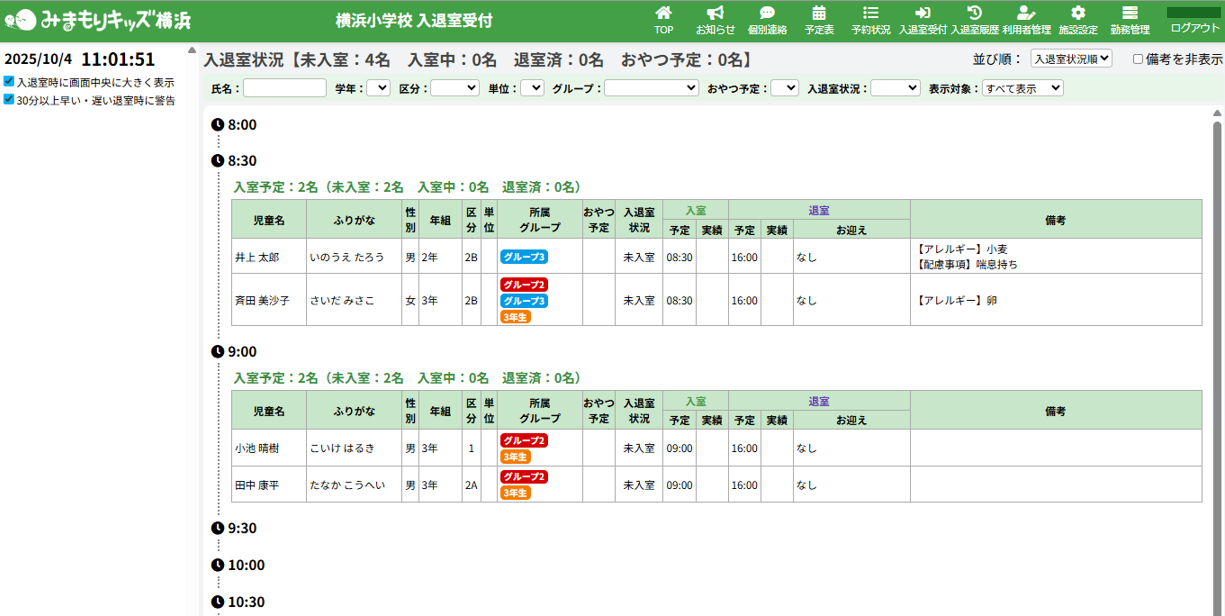Screen dimensions: 1225x616
Task: Expand the グループ filter dropdown
Action: pyautogui.click(x=651, y=88)
